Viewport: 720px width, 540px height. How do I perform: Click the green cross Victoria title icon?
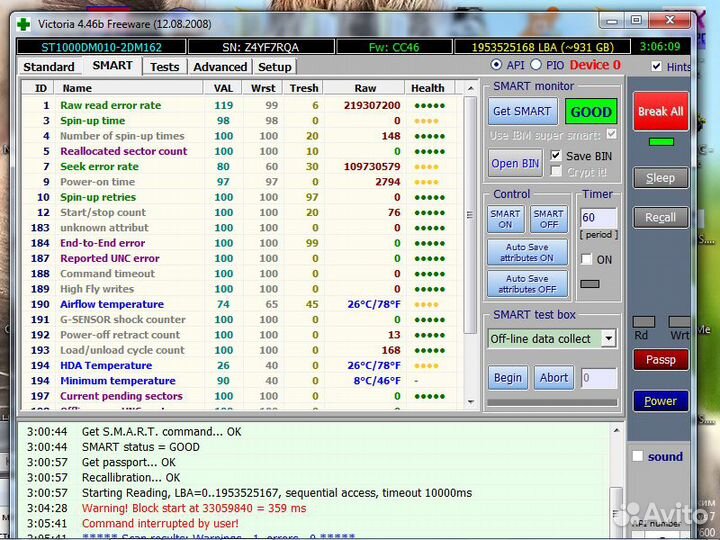pyautogui.click(x=24, y=23)
